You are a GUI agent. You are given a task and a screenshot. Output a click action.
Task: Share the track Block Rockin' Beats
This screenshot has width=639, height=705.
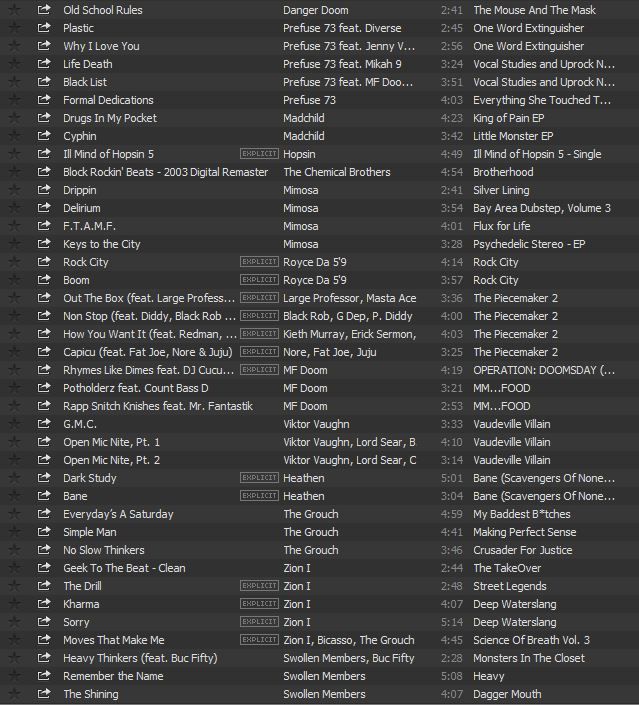click(x=43, y=172)
